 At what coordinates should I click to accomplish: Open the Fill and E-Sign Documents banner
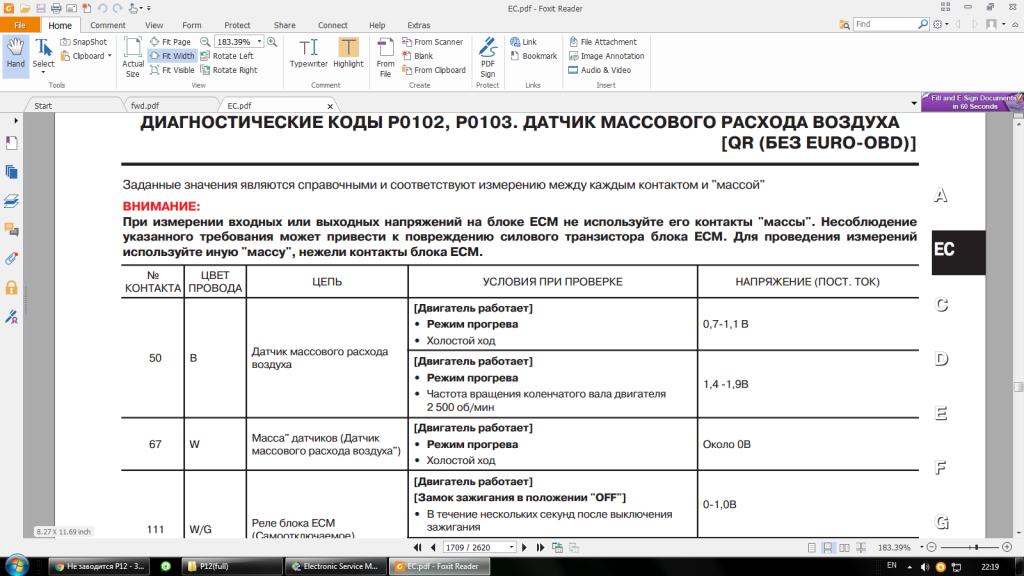pos(972,101)
